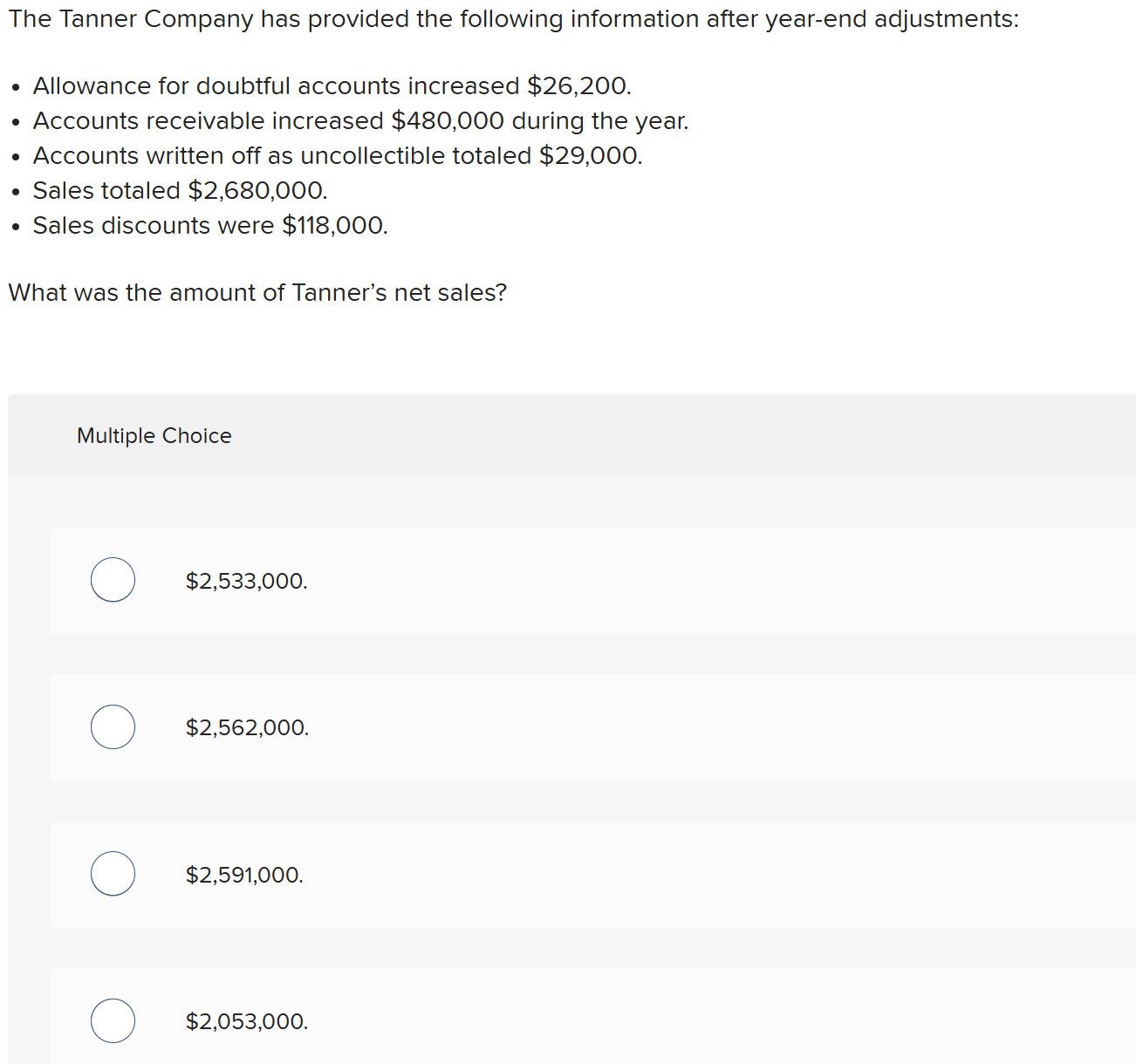Click the Multiple Choice section header
Screen dimensions: 1136x1064
tap(153, 435)
